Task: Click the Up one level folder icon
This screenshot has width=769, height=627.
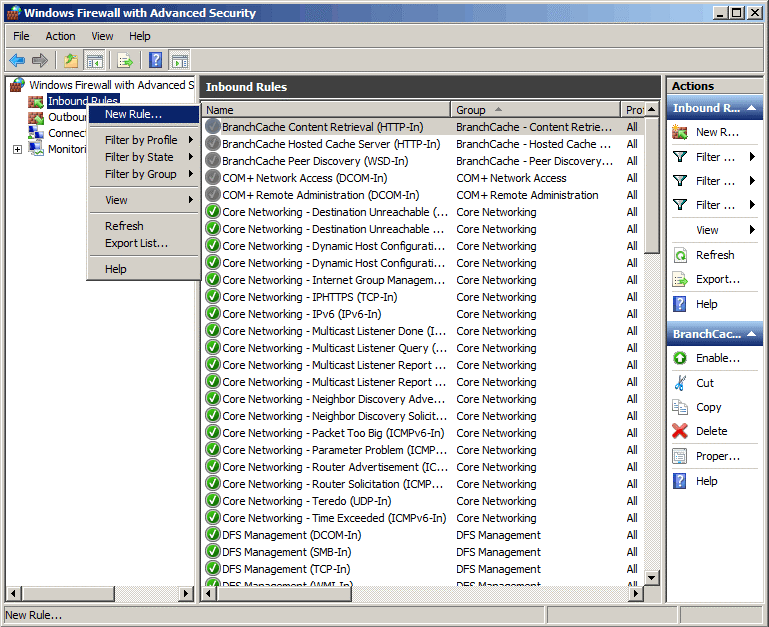Action: click(x=71, y=61)
